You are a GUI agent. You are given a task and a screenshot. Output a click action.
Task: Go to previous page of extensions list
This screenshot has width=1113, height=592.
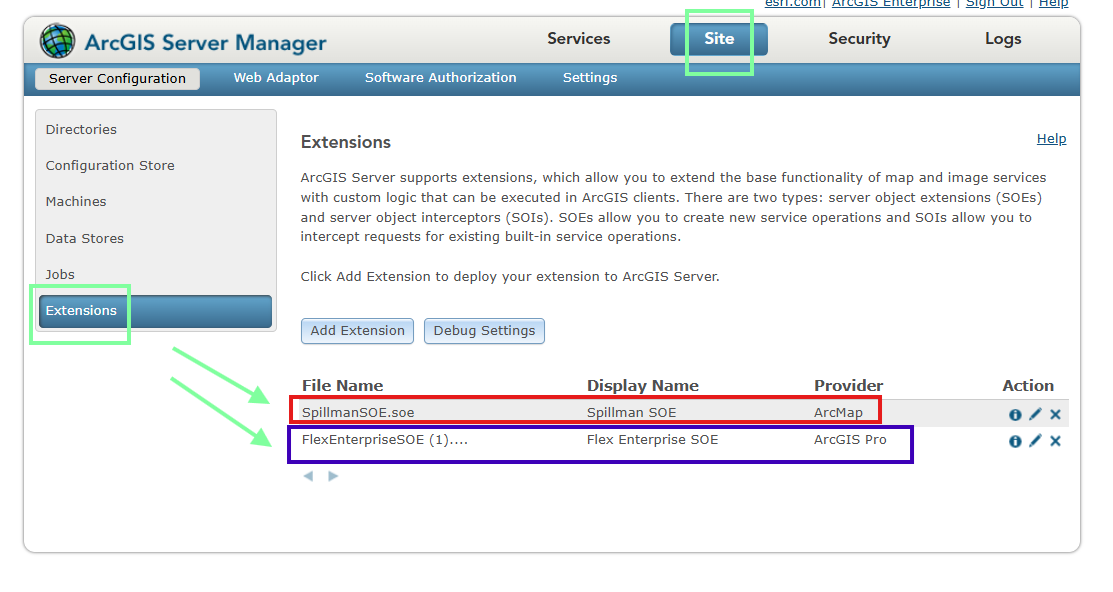[x=308, y=476]
